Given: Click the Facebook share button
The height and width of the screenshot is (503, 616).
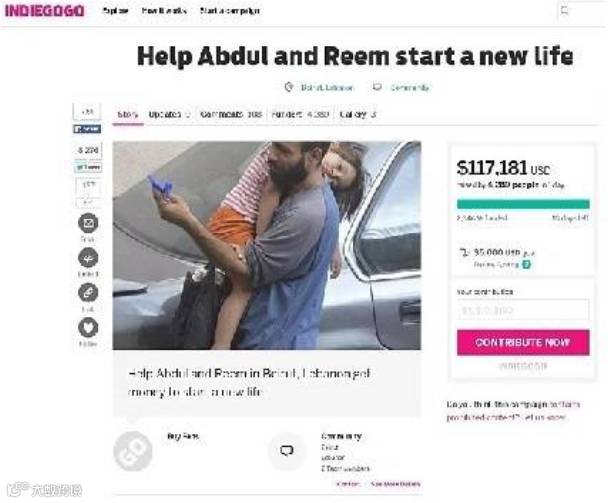Looking at the screenshot, I should click(87, 129).
